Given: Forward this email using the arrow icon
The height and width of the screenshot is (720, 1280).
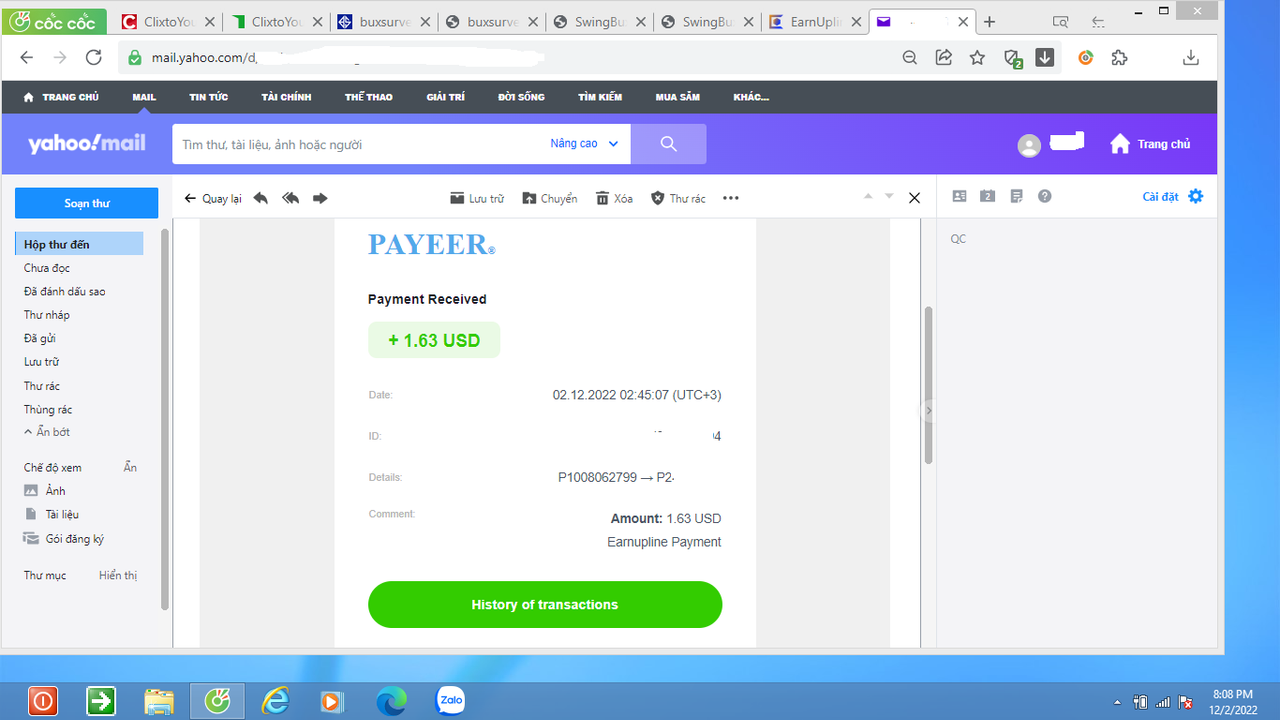Looking at the screenshot, I should [320, 198].
